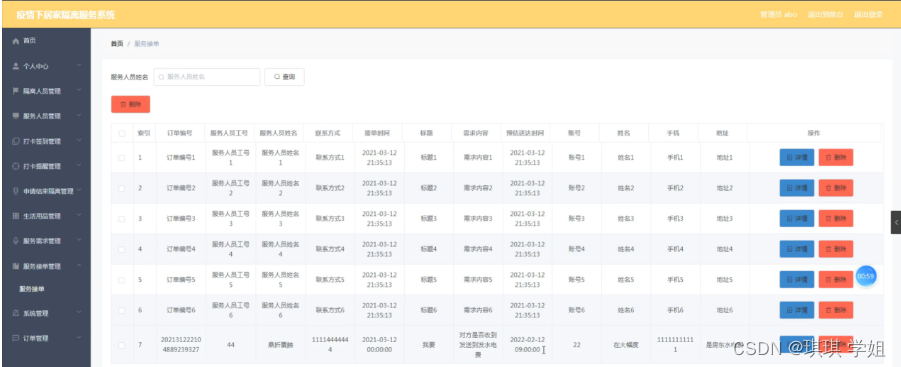Check the checkbox for row 订单编号4
Screen dimensions: 901x367
tap(121, 249)
